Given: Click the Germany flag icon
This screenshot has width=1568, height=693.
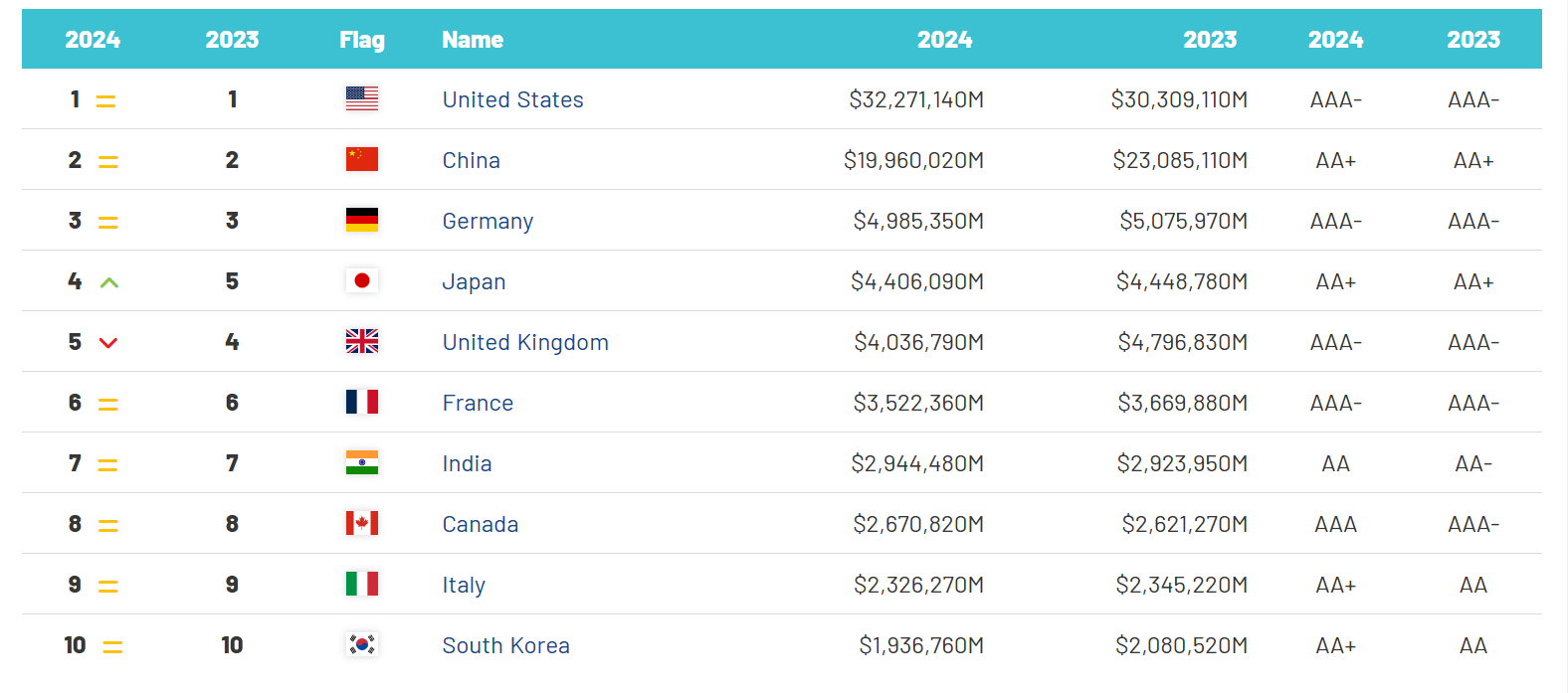Looking at the screenshot, I should pos(362,220).
